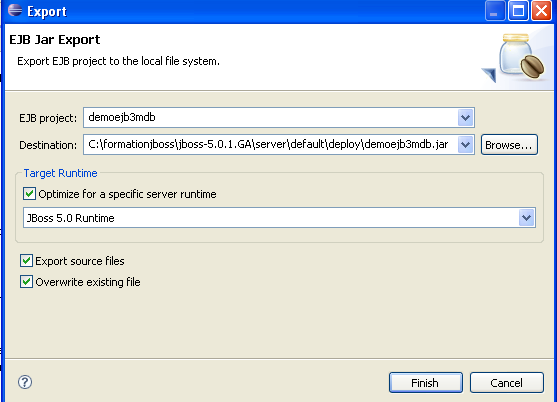Select the JBoss 5.0 Runtime combo box
Screen dimensions: 557x402
tap(279, 218)
